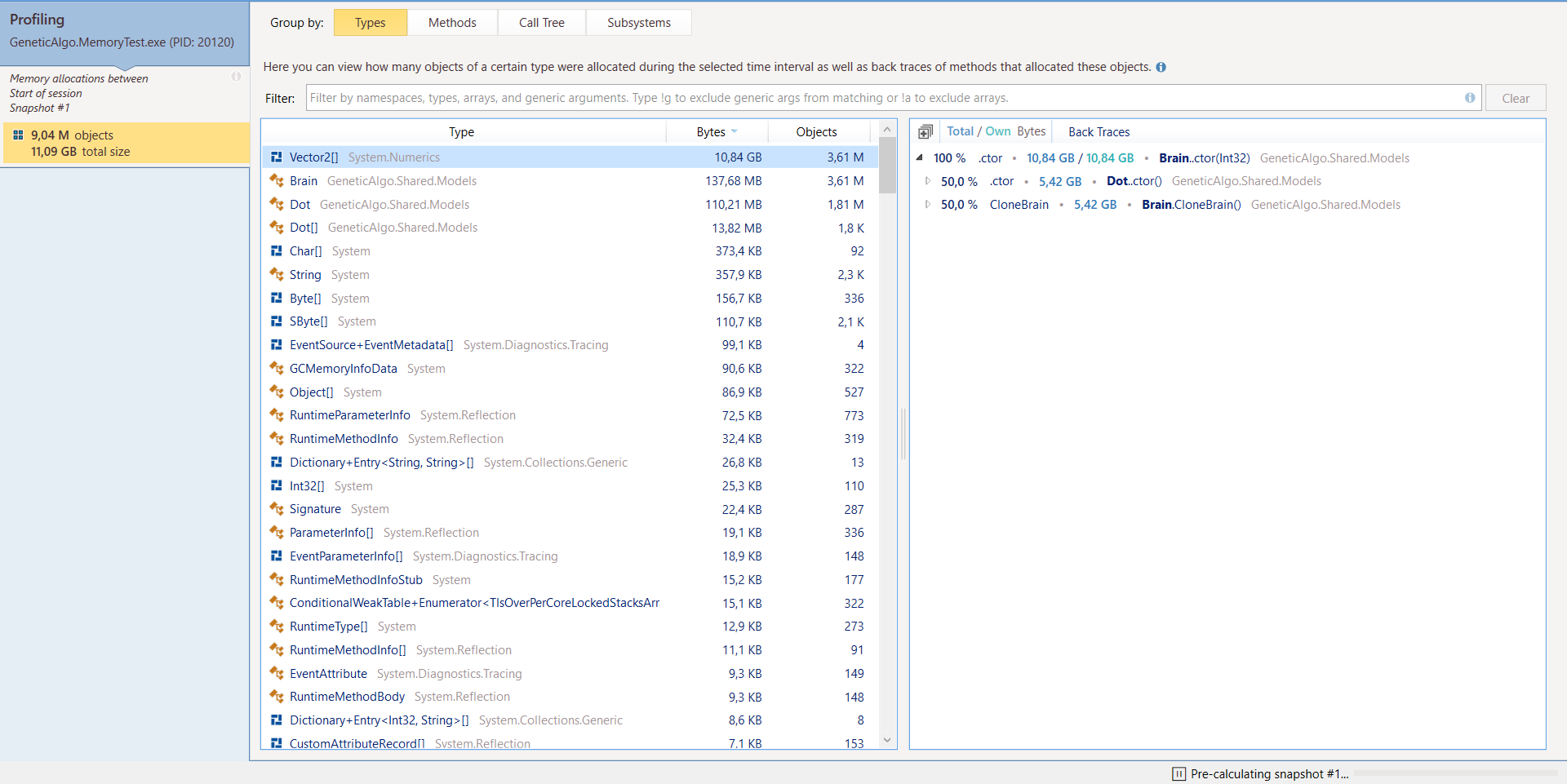This screenshot has width=1567, height=784.
Task: Click the Char[] array icon
Action: tap(277, 251)
